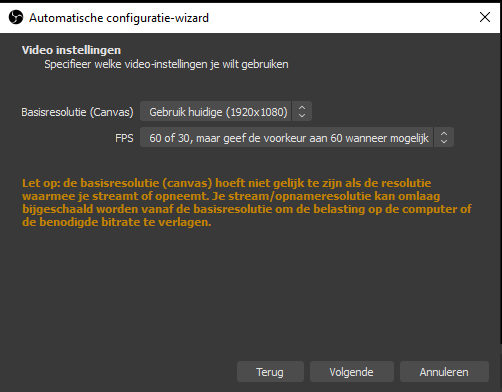Select the 'Gebruik huidige (1920x1080)' text
Image resolution: width=502 pixels, height=392 pixels.
(218, 112)
